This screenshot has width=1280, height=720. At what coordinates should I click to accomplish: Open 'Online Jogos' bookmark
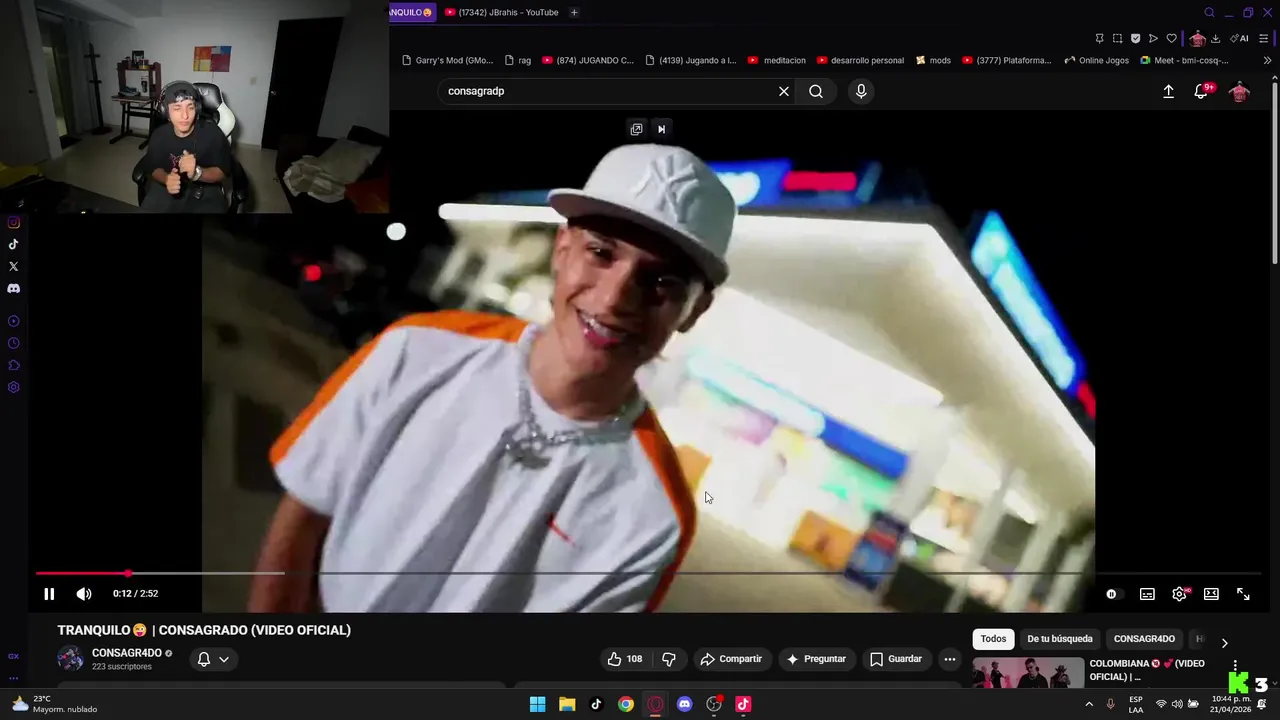[x=1097, y=60]
